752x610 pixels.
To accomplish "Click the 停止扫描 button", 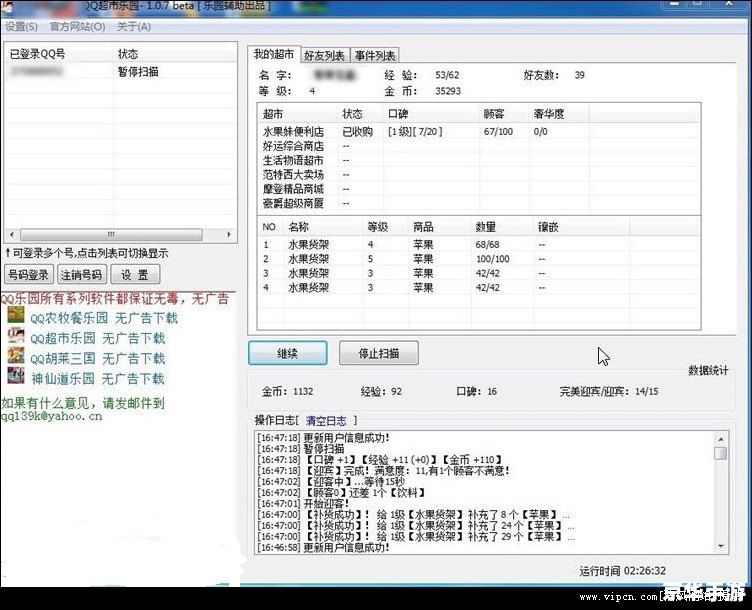I will [x=379, y=353].
